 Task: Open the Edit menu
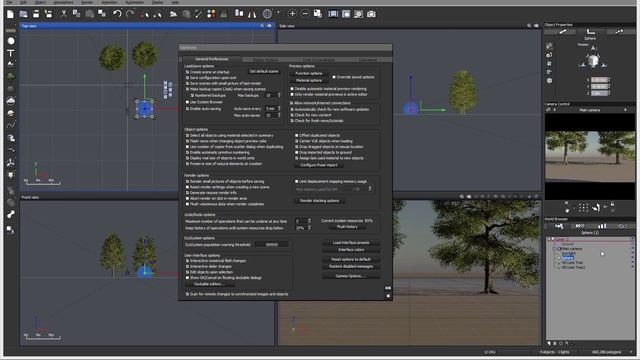[x=23, y=2]
